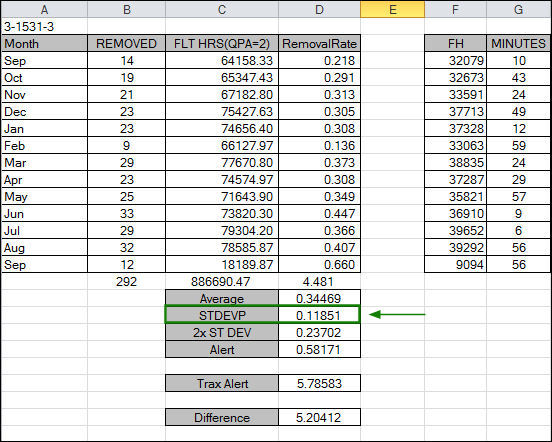The width and height of the screenshot is (552, 442).
Task: Select highlighted column E header
Action: tap(393, 9)
